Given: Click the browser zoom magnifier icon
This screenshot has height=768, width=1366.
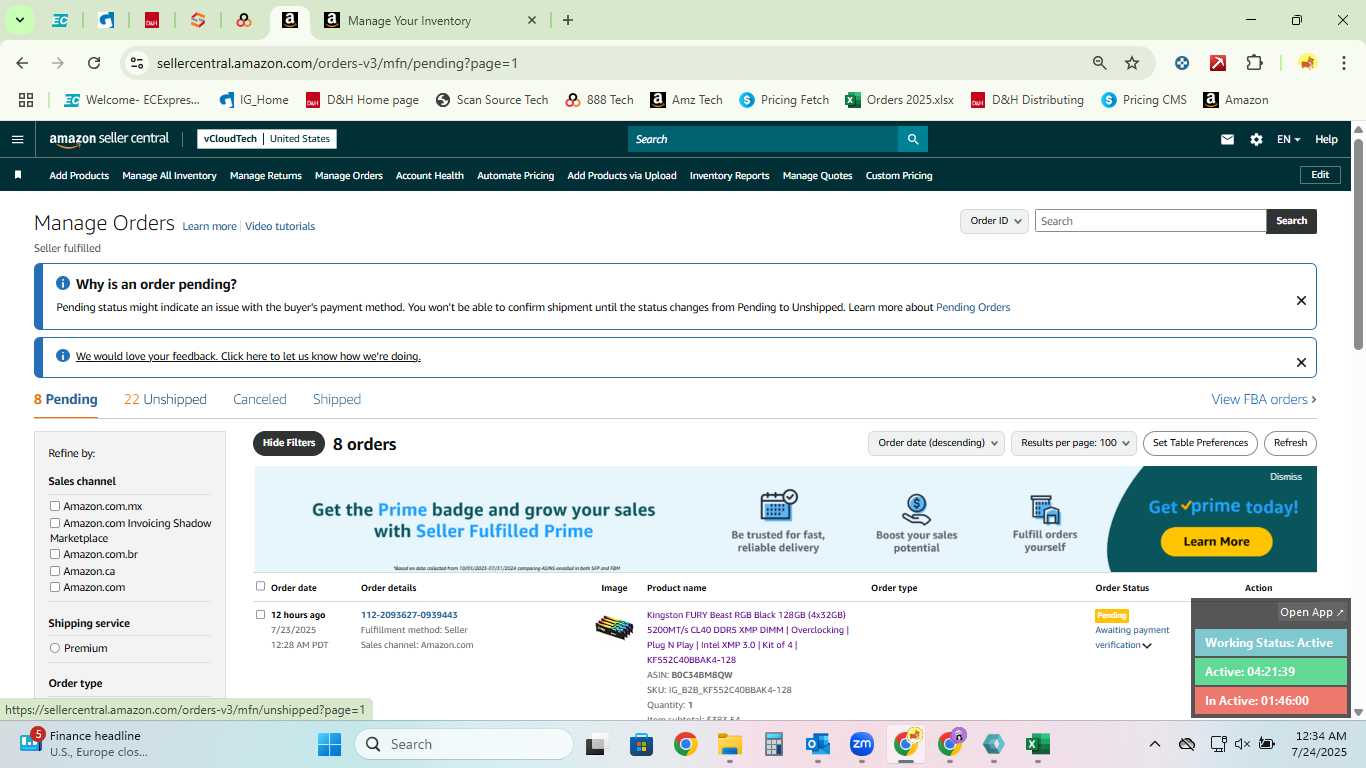Looking at the screenshot, I should [x=1100, y=63].
